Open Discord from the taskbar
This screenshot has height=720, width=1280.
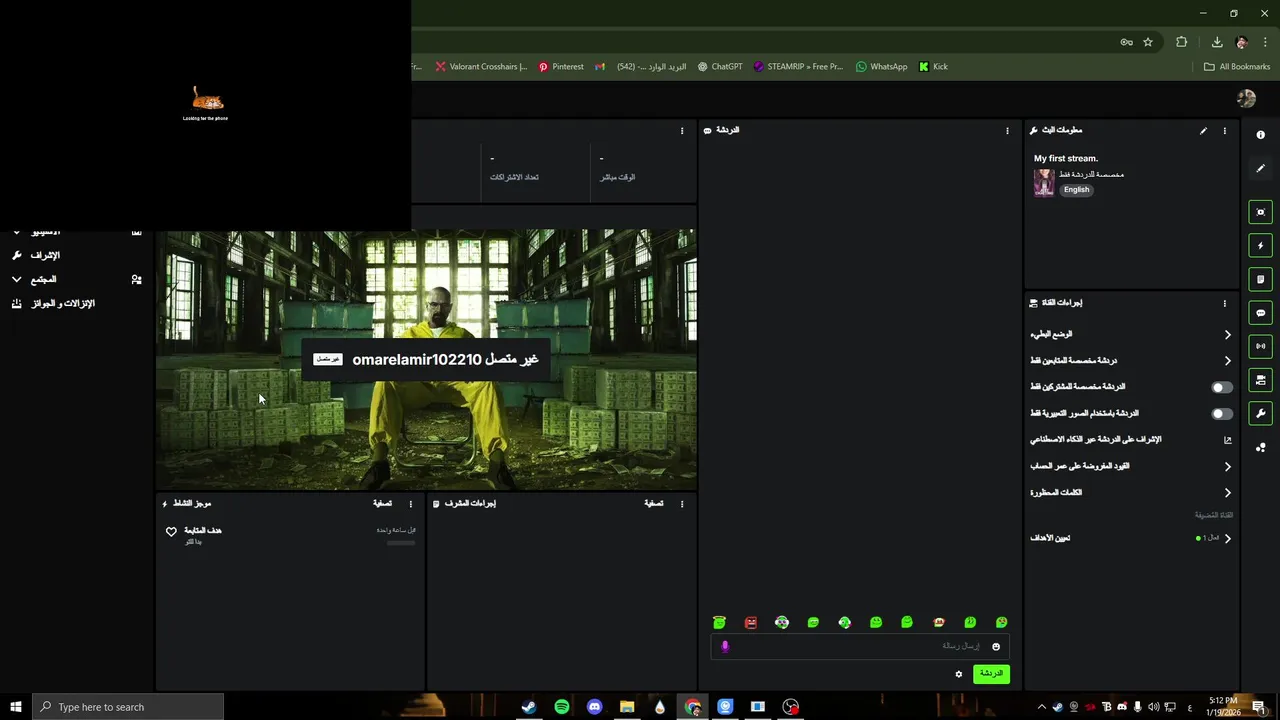point(594,707)
